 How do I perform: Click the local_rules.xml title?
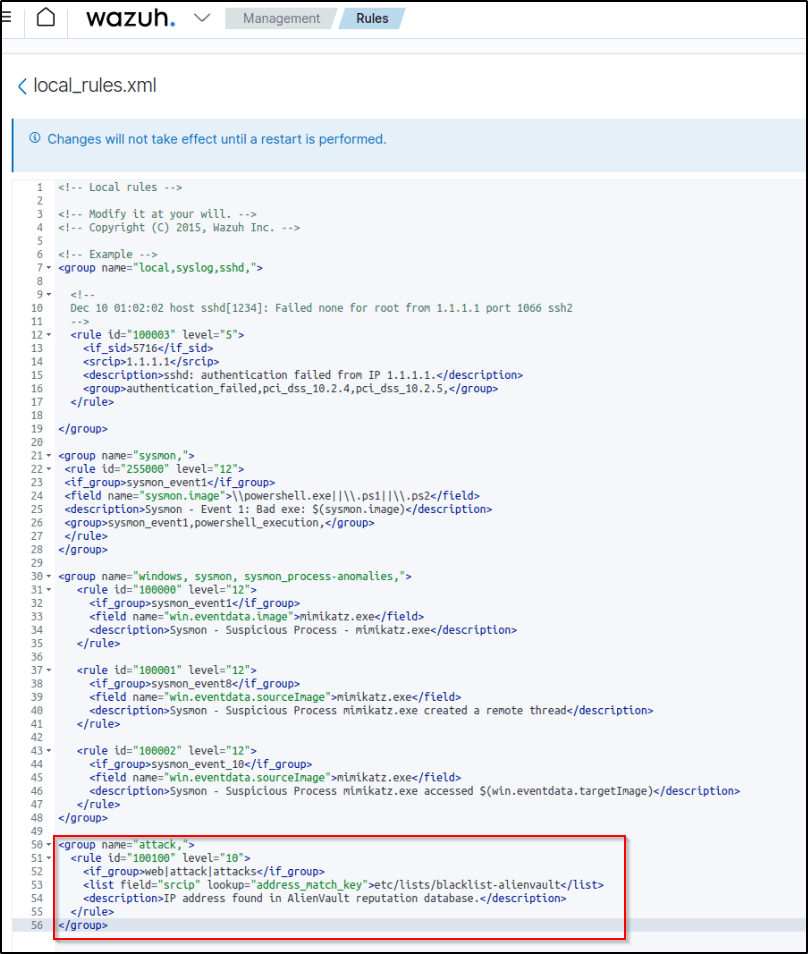click(x=95, y=86)
